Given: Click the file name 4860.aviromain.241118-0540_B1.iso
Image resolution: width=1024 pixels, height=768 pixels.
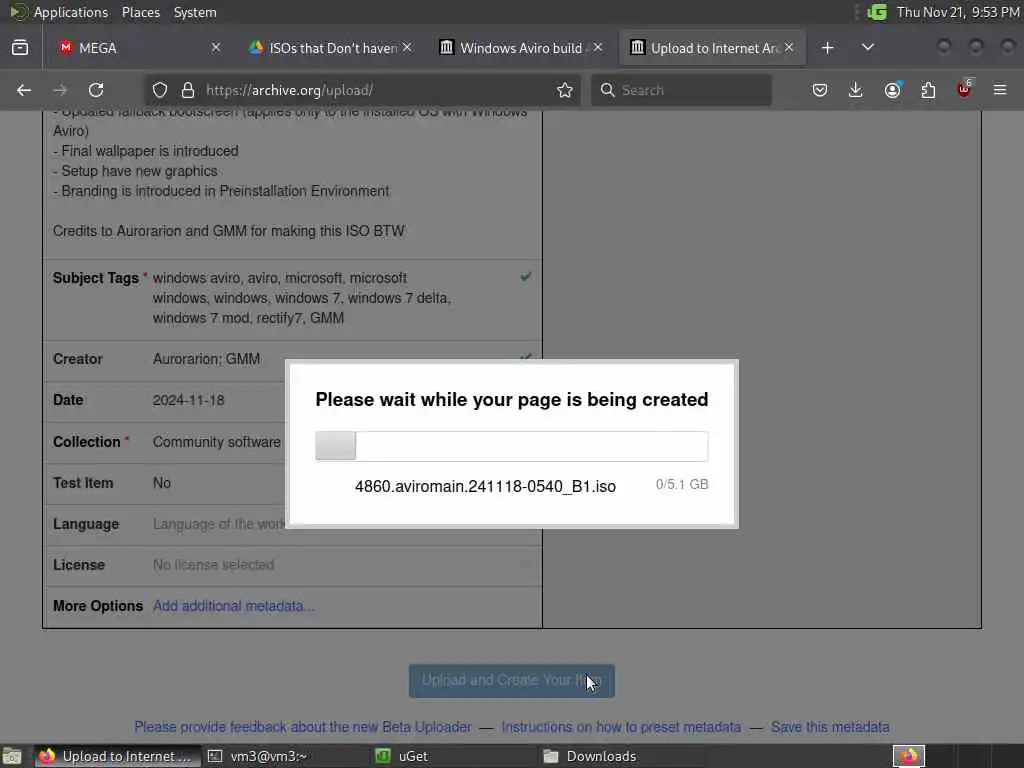Looking at the screenshot, I should click(x=485, y=487).
